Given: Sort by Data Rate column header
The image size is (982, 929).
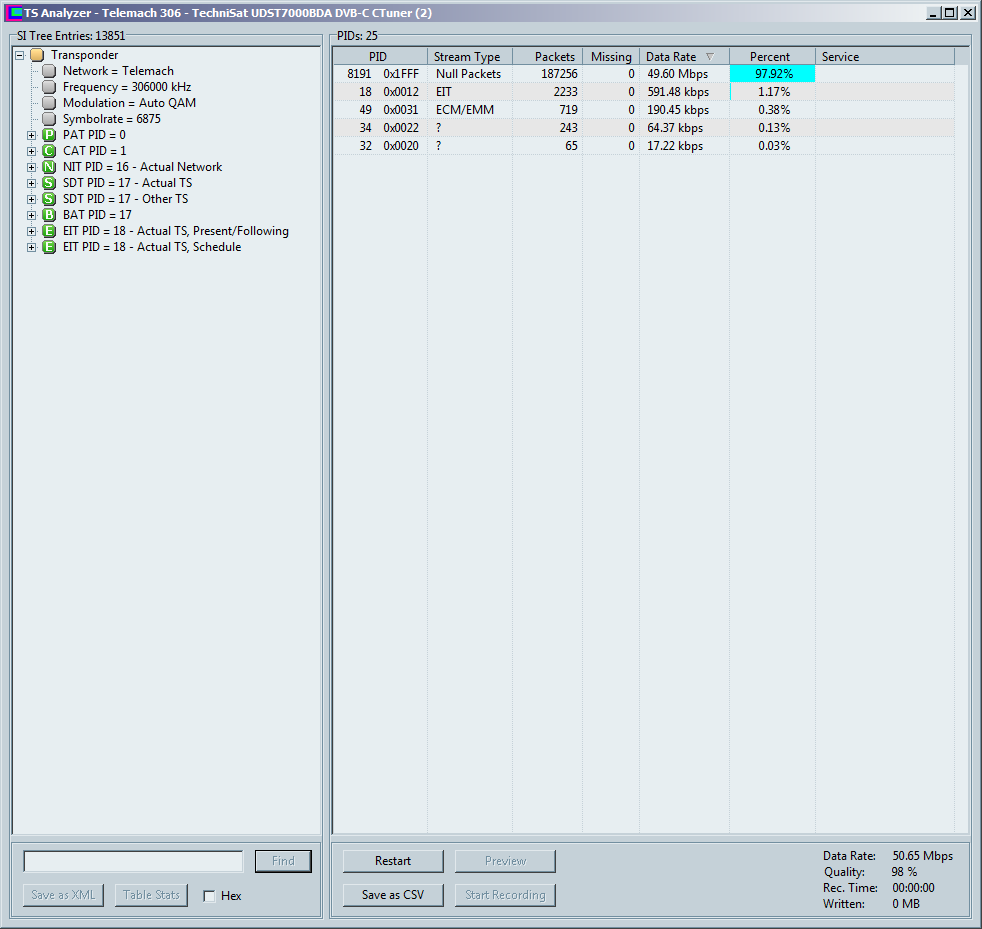Looking at the screenshot, I should (685, 56).
